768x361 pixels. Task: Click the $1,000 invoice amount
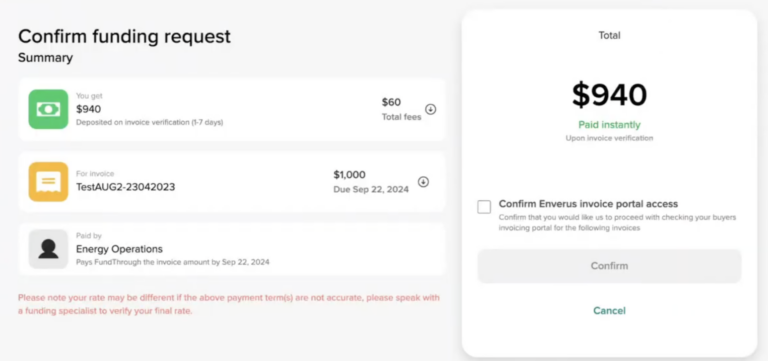click(x=350, y=175)
